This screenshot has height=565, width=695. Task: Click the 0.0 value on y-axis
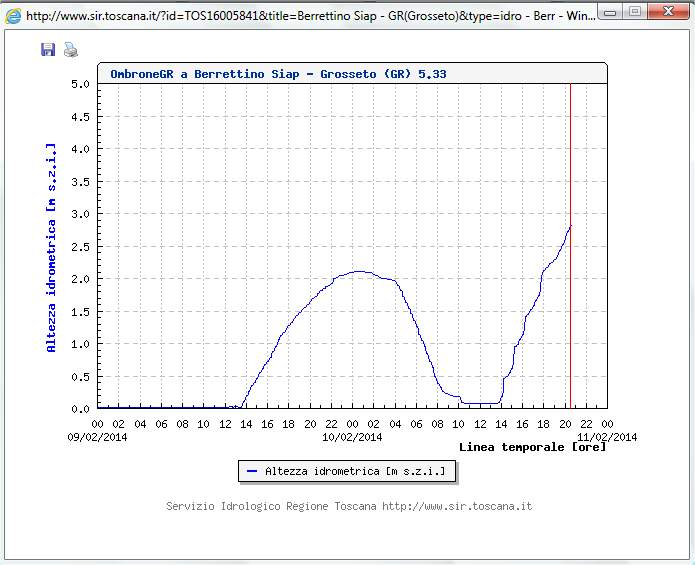click(x=81, y=409)
